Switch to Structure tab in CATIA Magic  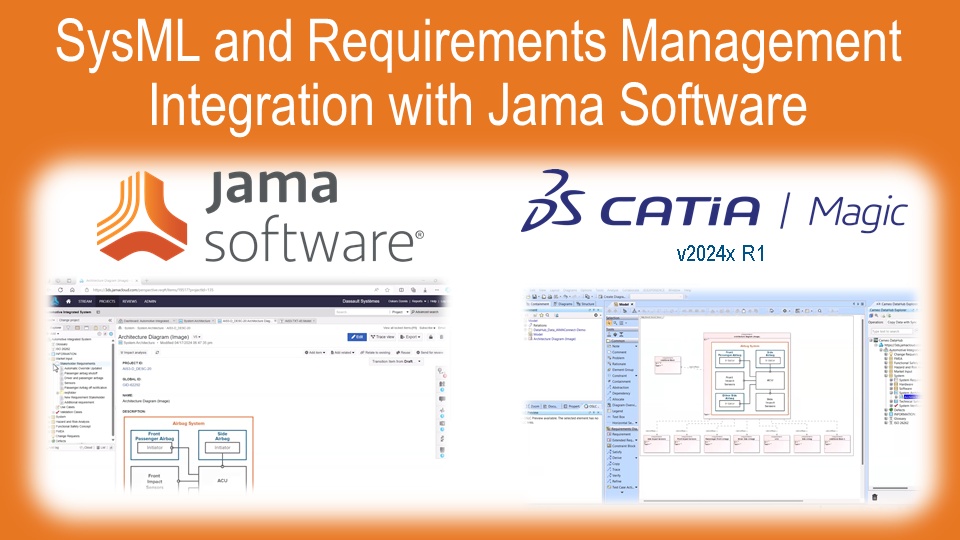[x=585, y=304]
